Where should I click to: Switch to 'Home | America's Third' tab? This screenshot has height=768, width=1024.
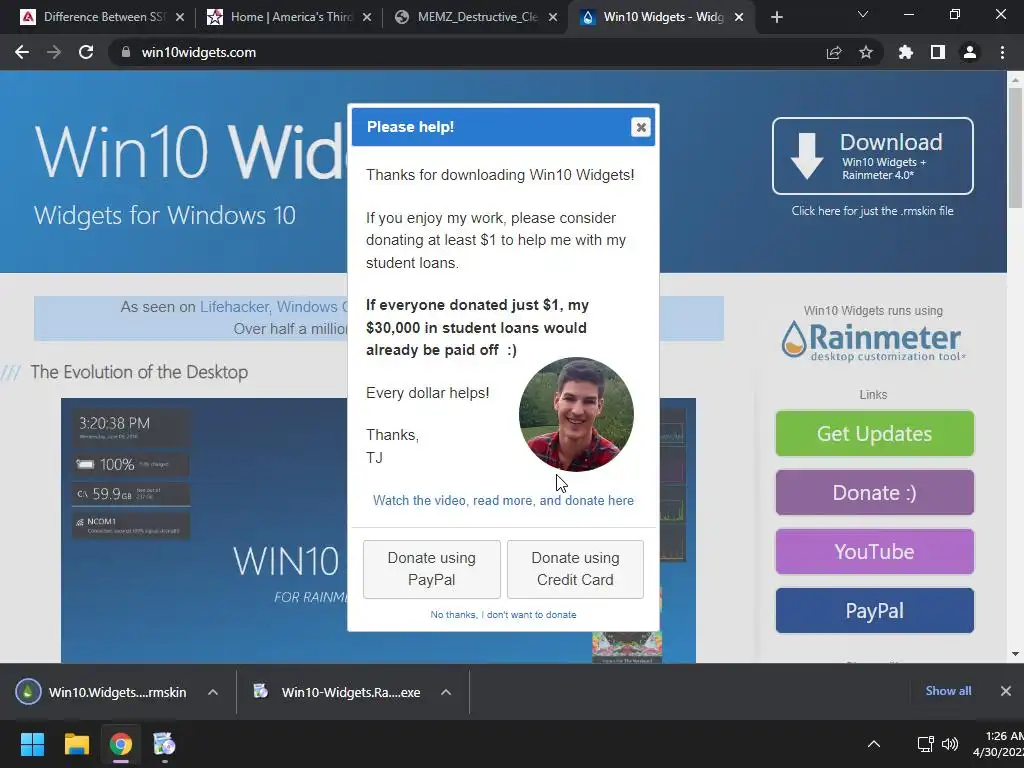pos(288,17)
